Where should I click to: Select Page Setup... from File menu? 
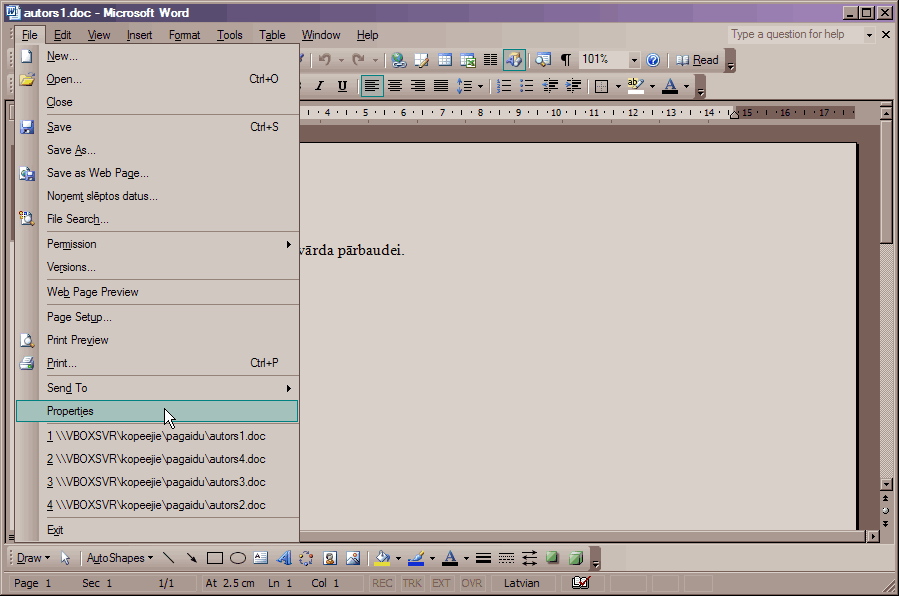[157, 317]
